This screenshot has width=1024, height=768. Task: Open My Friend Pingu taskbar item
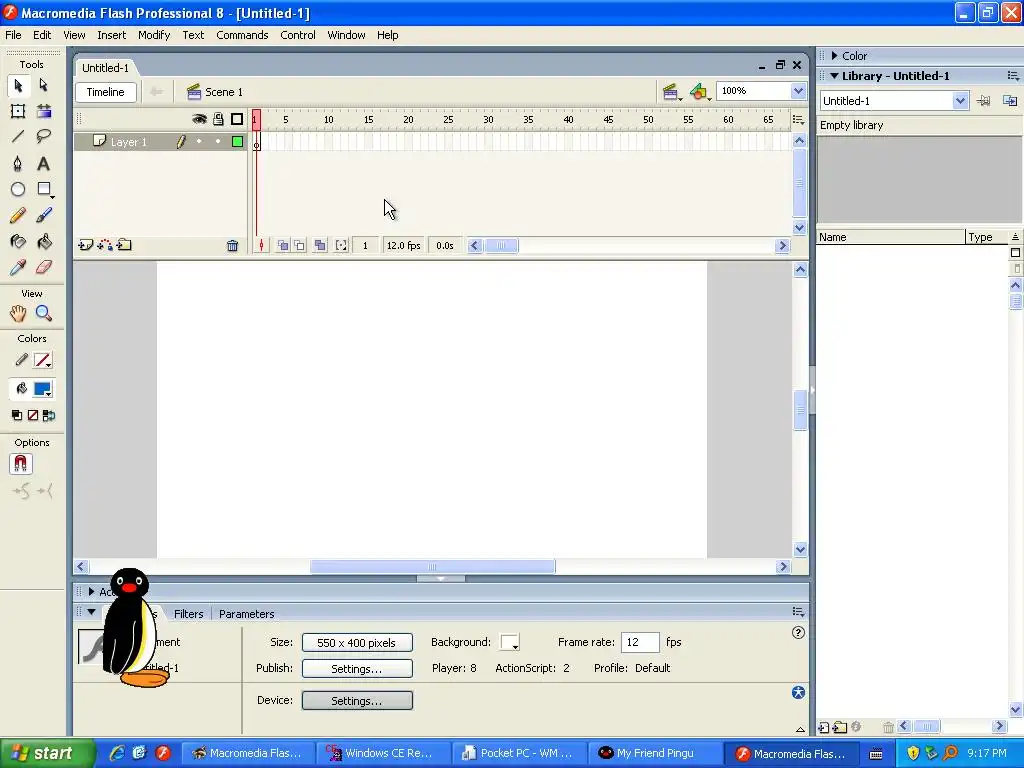[x=654, y=753]
